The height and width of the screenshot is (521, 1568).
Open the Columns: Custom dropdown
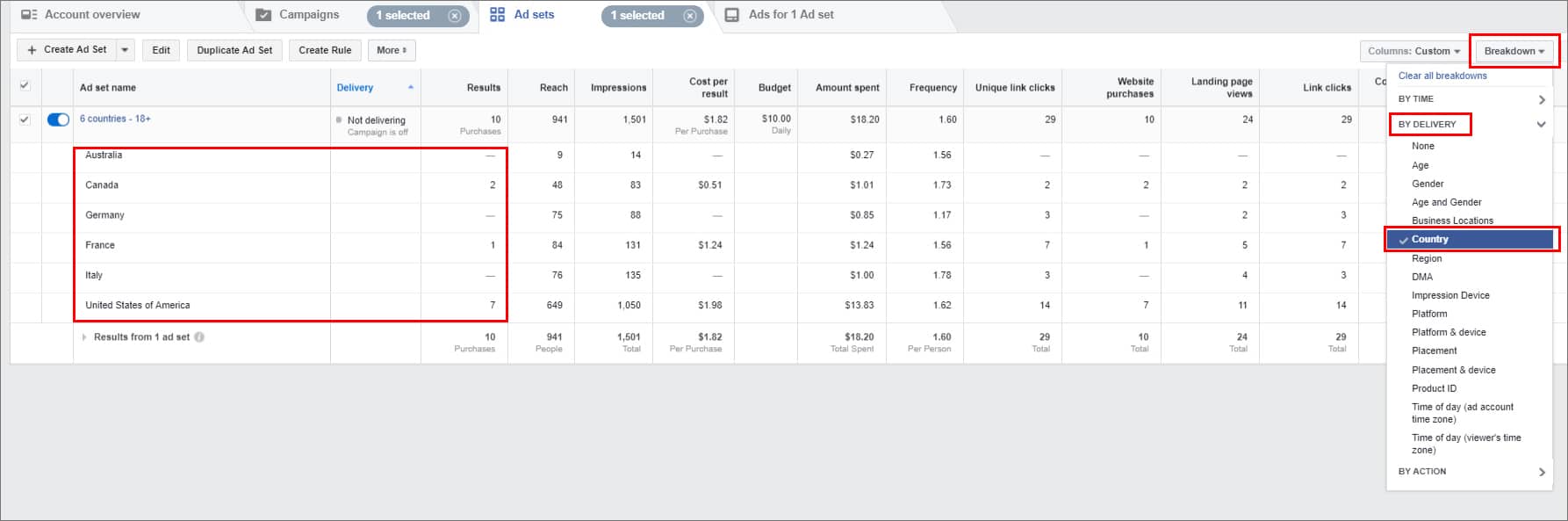pyautogui.click(x=1413, y=51)
